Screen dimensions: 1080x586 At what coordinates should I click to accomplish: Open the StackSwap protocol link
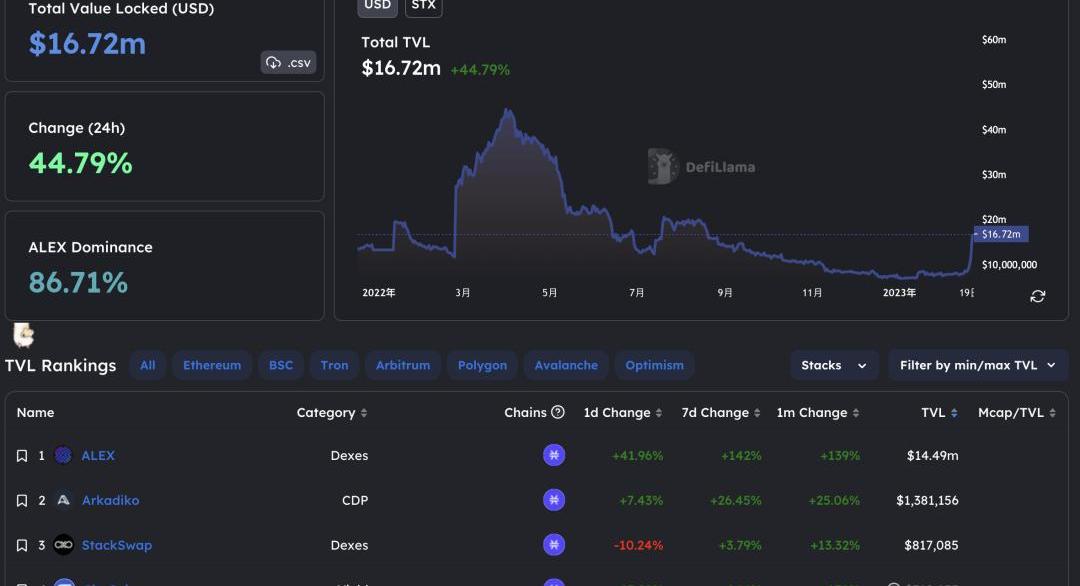[x=117, y=545]
